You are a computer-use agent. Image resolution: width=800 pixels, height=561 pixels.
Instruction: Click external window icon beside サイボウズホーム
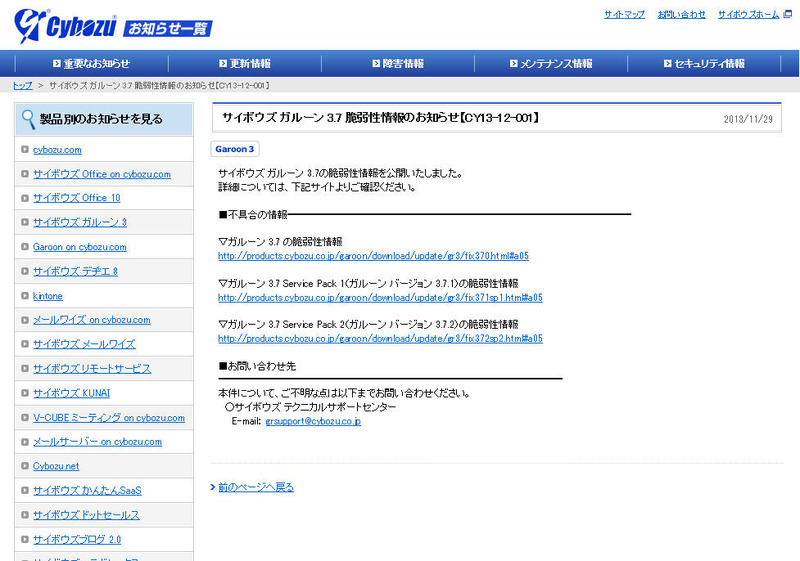tap(787, 15)
